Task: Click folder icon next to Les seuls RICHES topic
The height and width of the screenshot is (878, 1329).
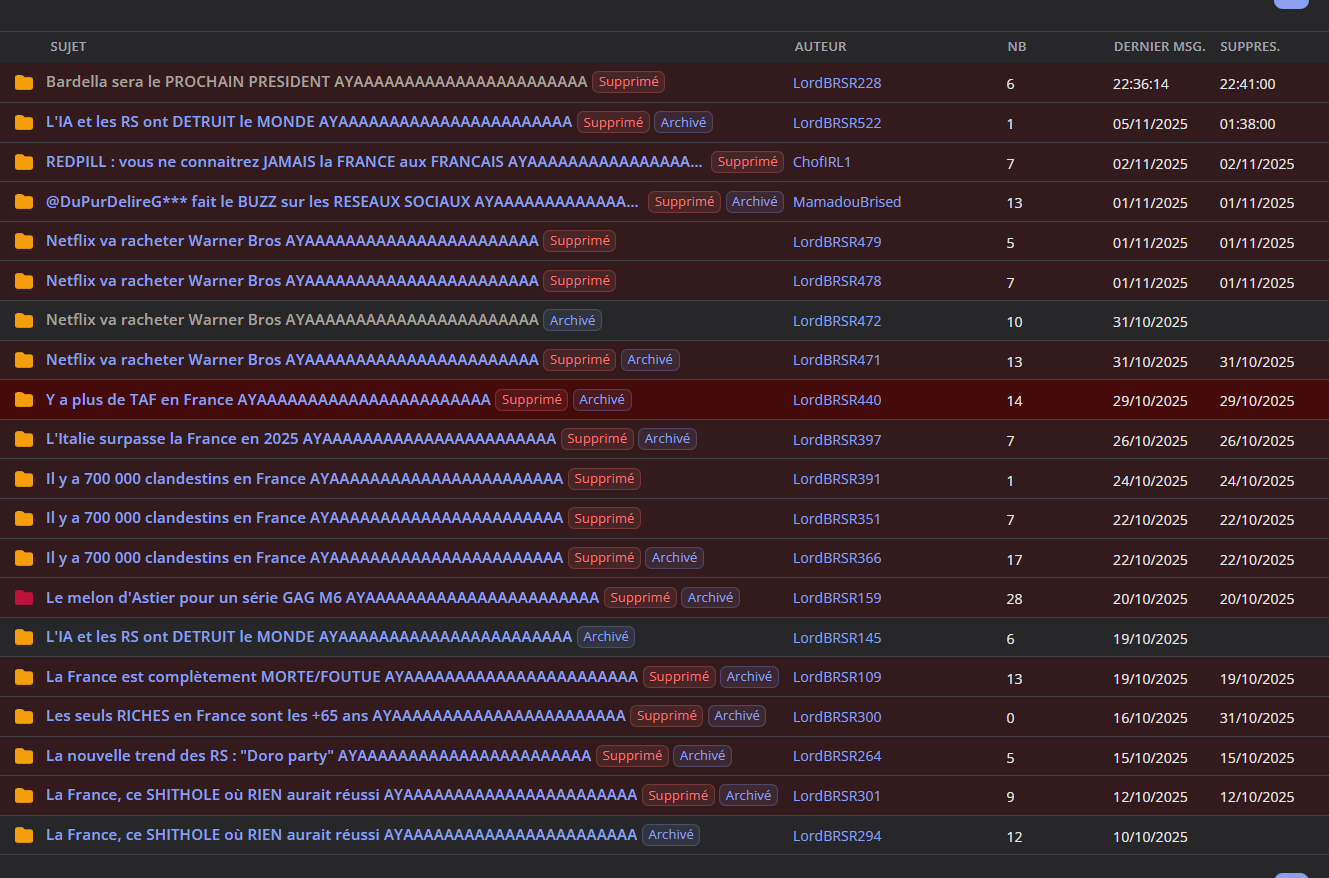Action: (24, 717)
